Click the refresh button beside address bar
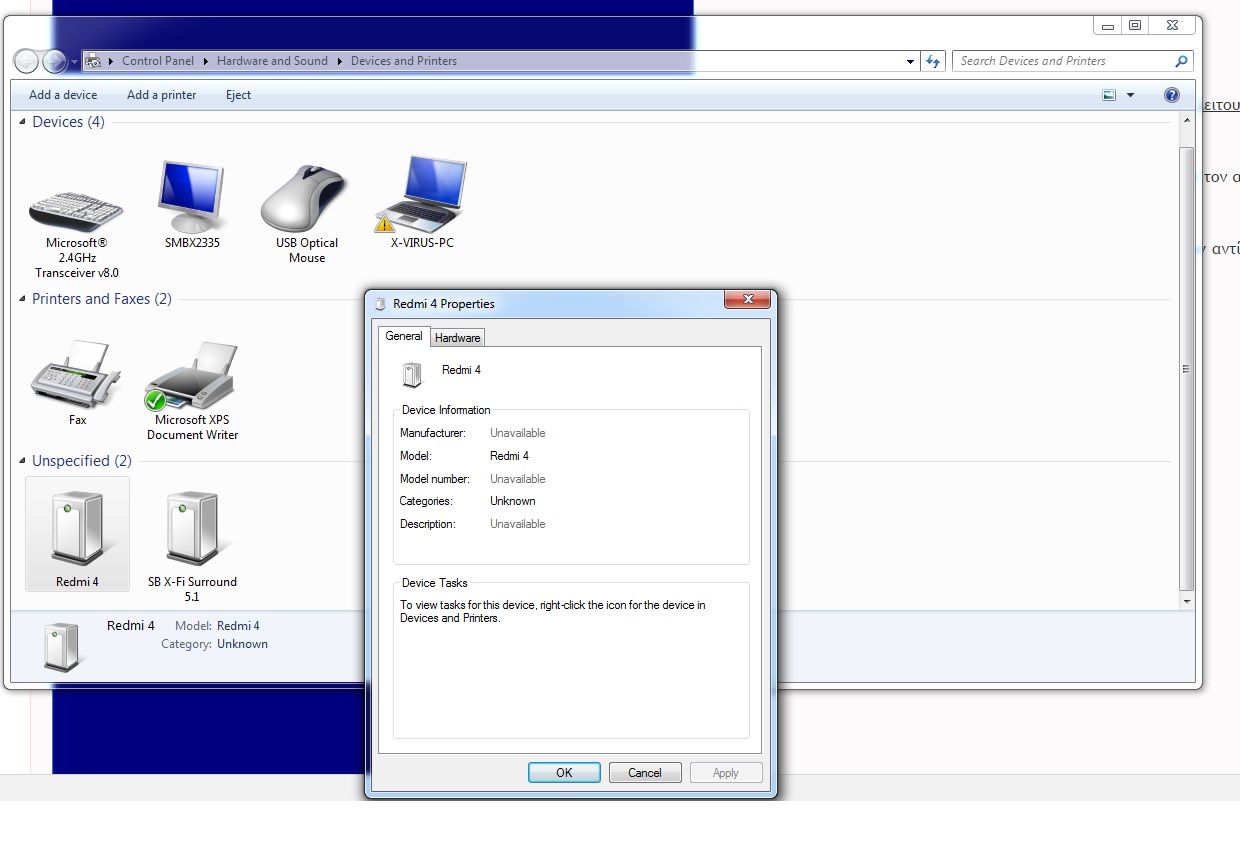1240x868 pixels. coord(933,61)
